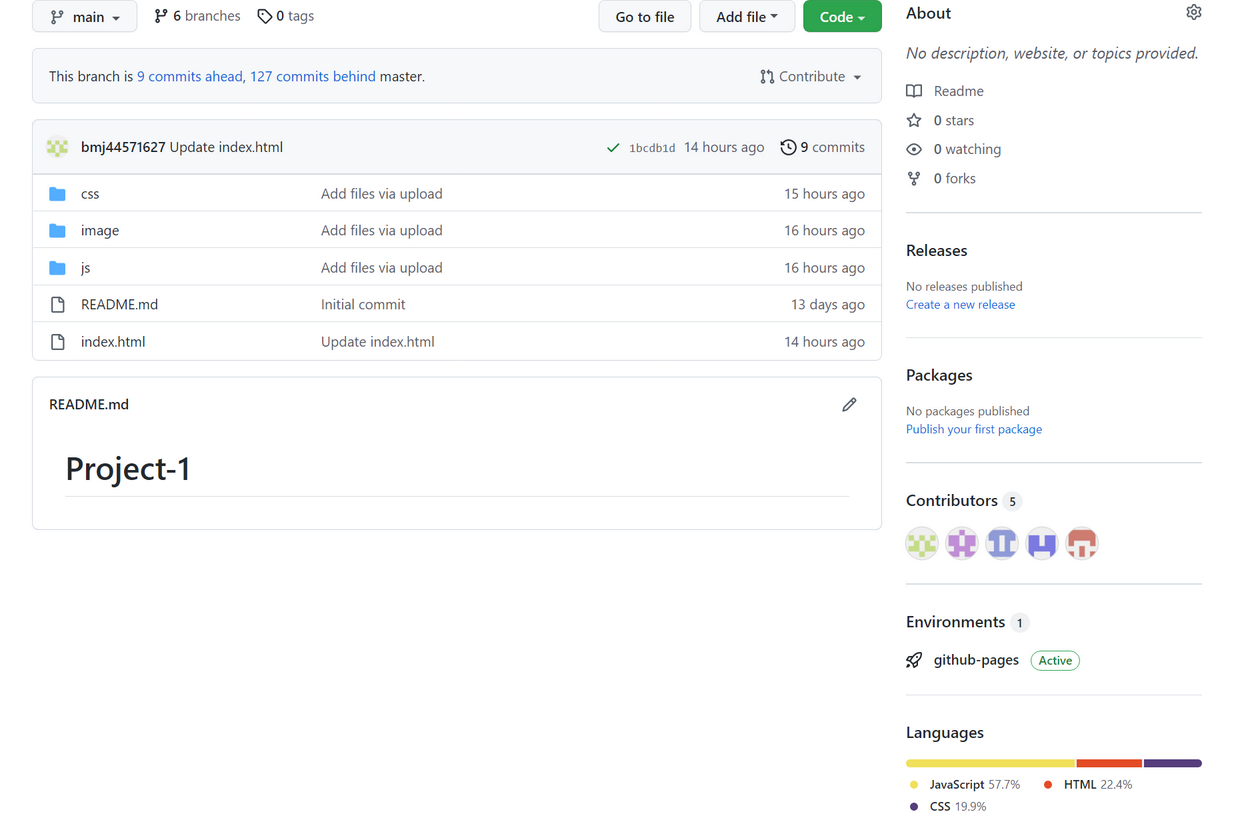
Task: Open the Packages heading link
Action: (x=939, y=375)
